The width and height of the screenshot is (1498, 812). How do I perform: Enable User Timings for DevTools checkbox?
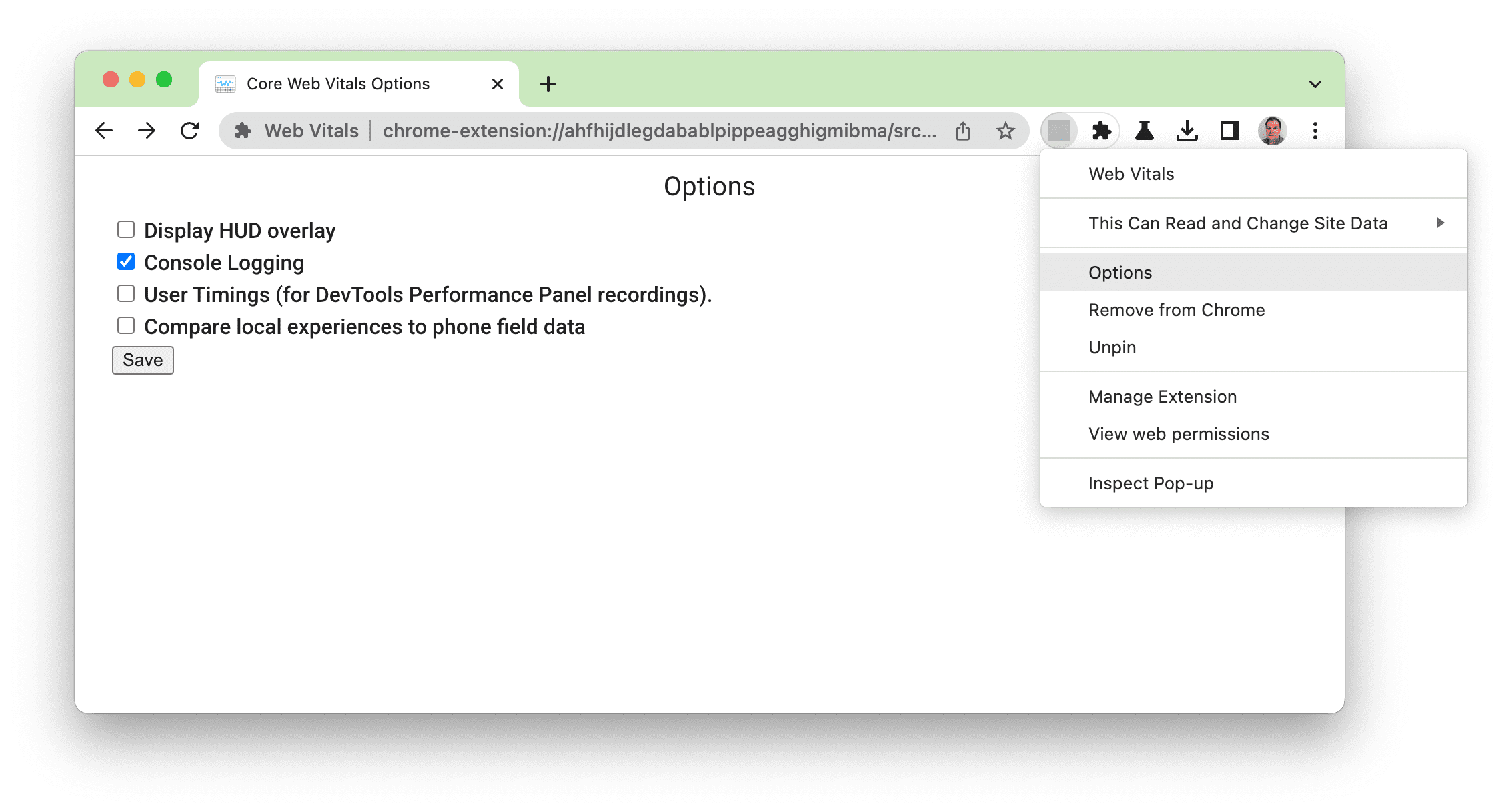127,293
